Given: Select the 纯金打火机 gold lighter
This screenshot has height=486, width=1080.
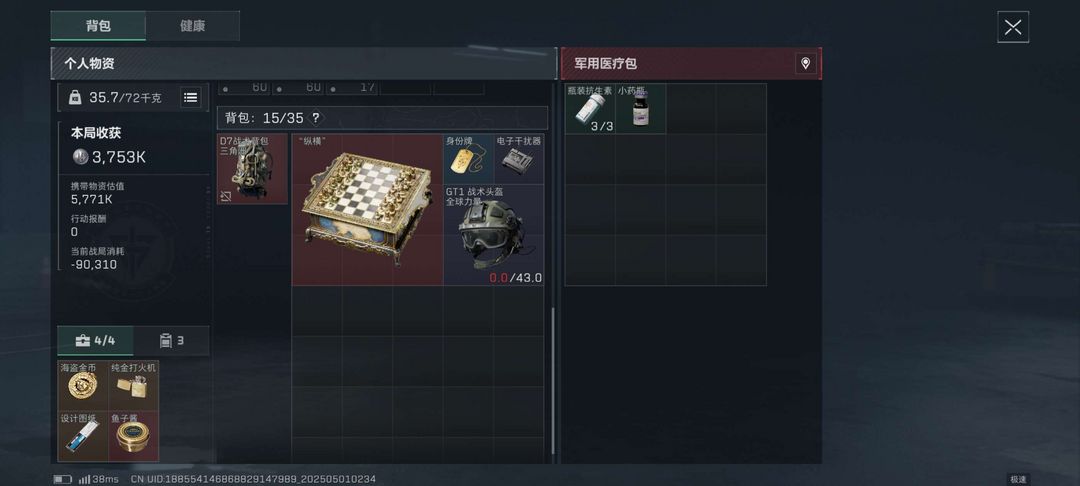Looking at the screenshot, I should (134, 385).
